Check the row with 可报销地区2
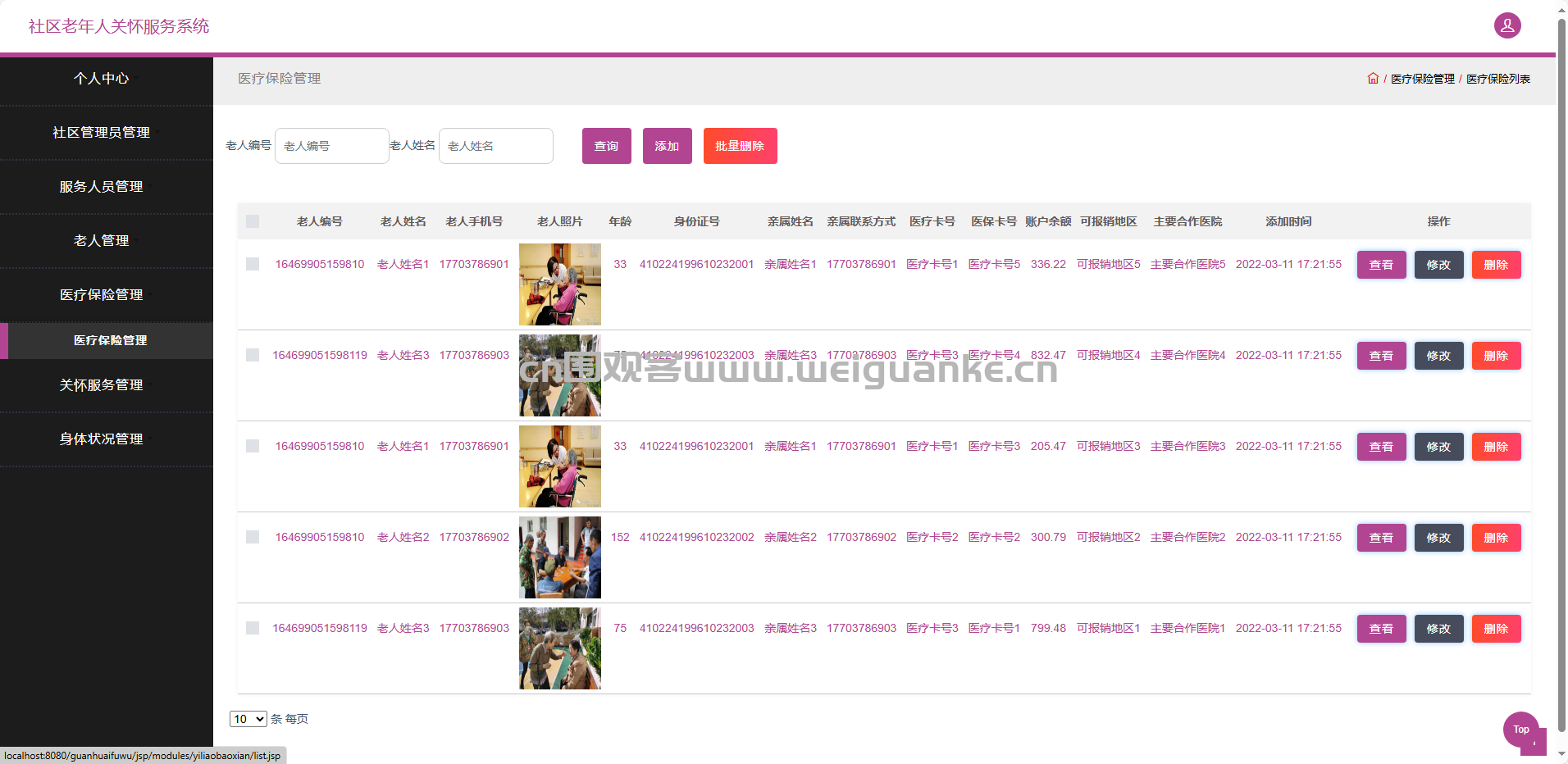1568x764 pixels. click(253, 537)
